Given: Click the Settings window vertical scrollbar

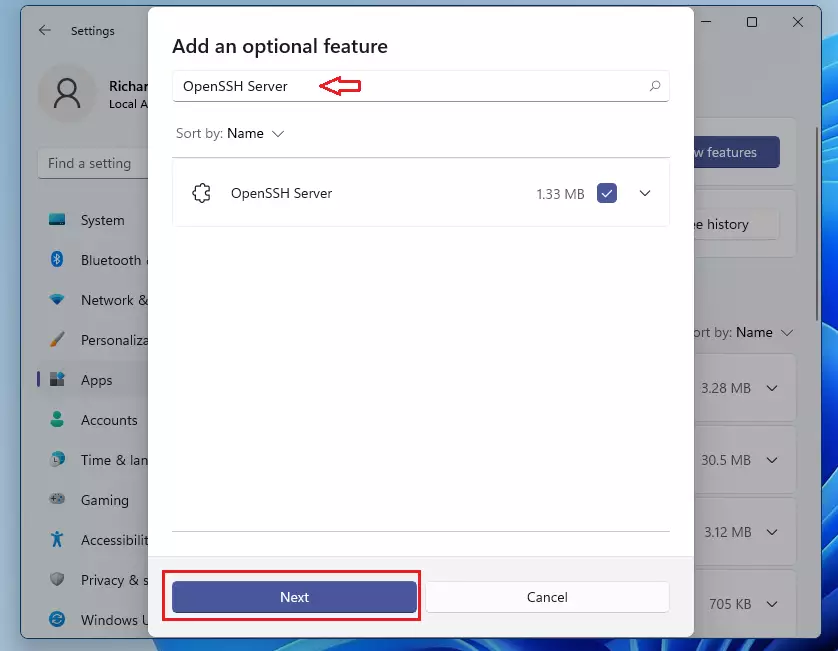Looking at the screenshot, I should point(817,224).
